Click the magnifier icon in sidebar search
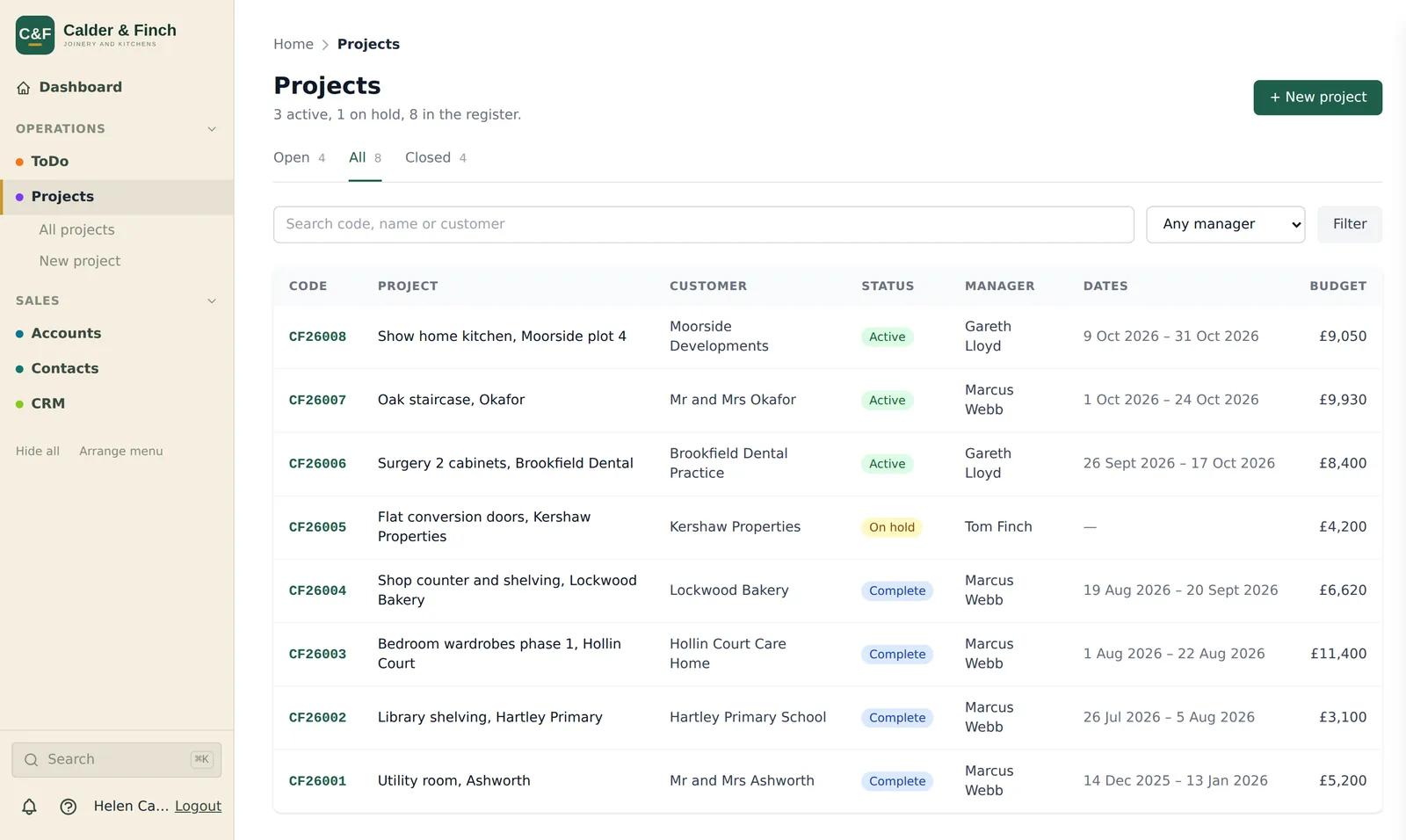Image resolution: width=1406 pixels, height=840 pixels. [32, 760]
